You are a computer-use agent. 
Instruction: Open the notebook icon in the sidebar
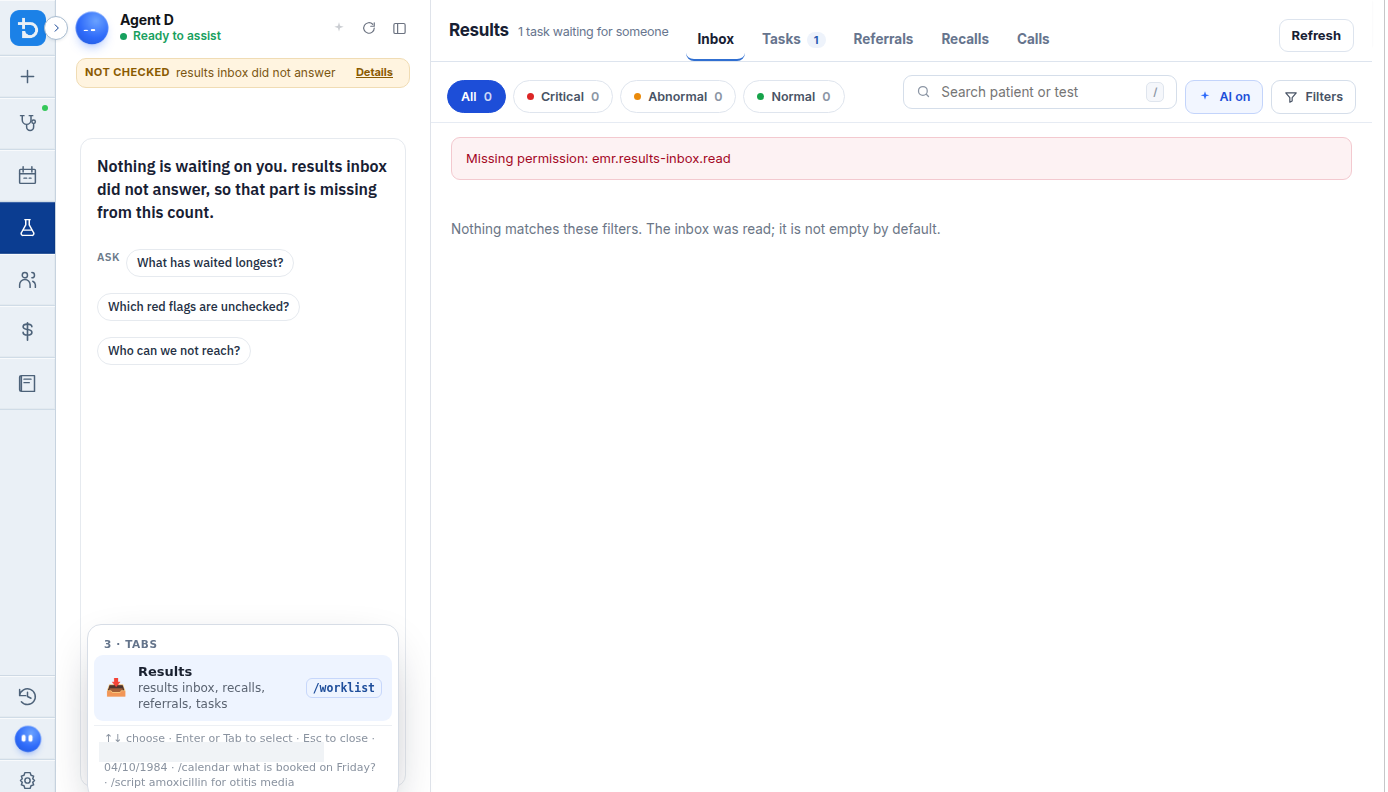(x=27, y=383)
